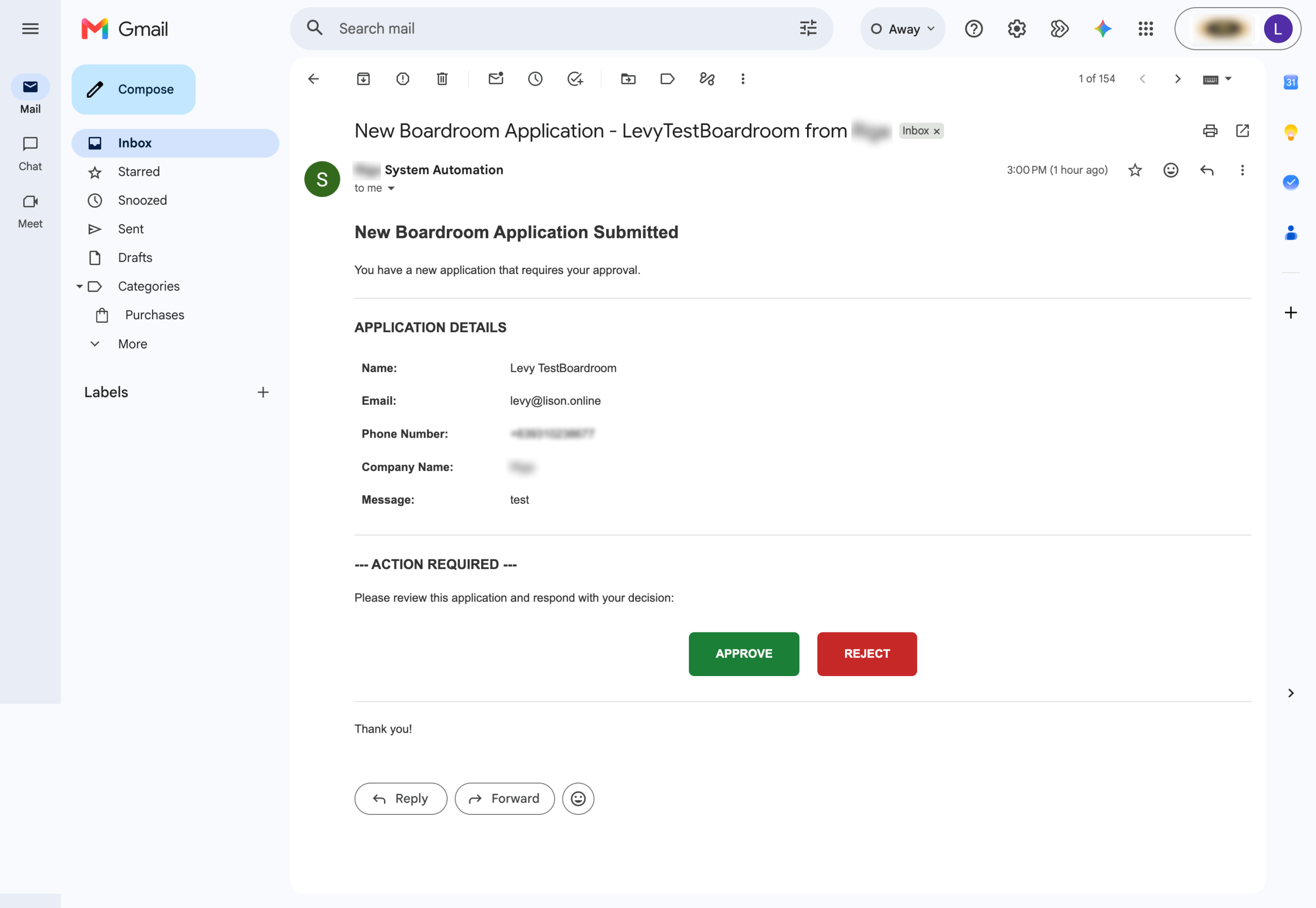This screenshot has height=908, width=1316.
Task: Compose a new email
Action: [134, 89]
